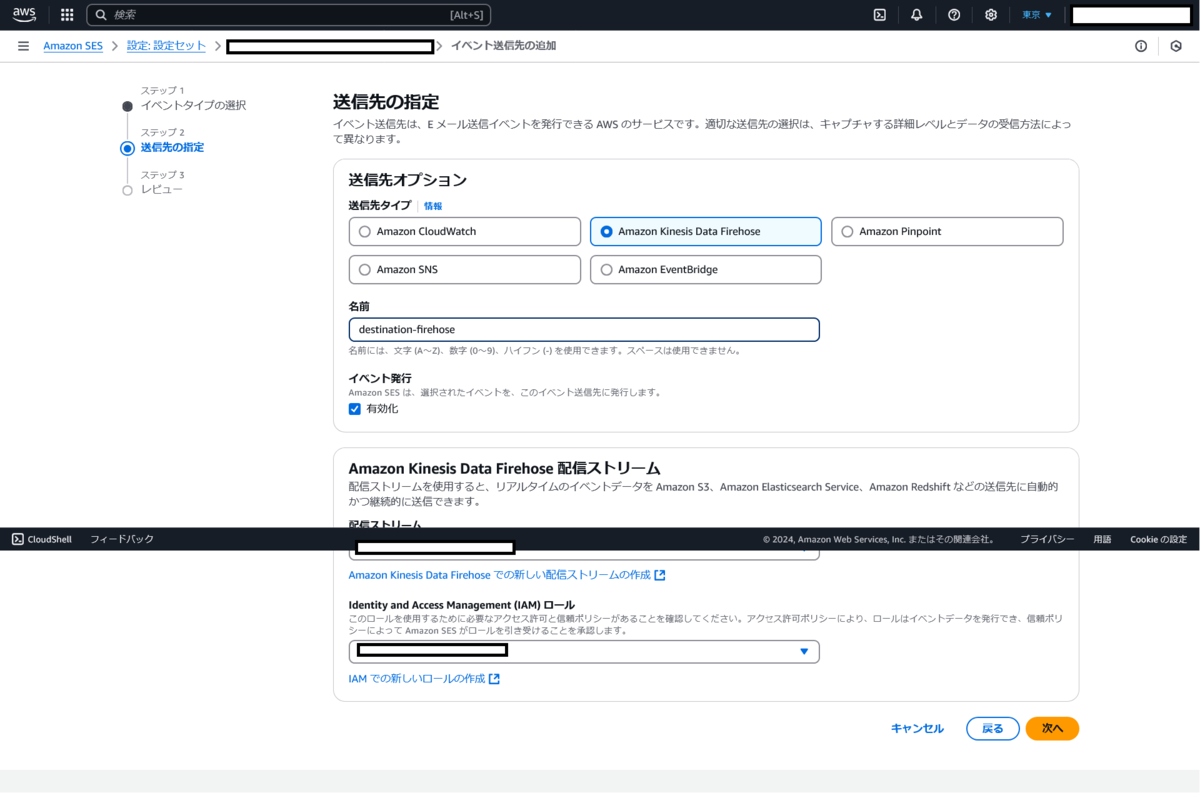
Task: Open プライバシー footer link
Action: click(1047, 539)
